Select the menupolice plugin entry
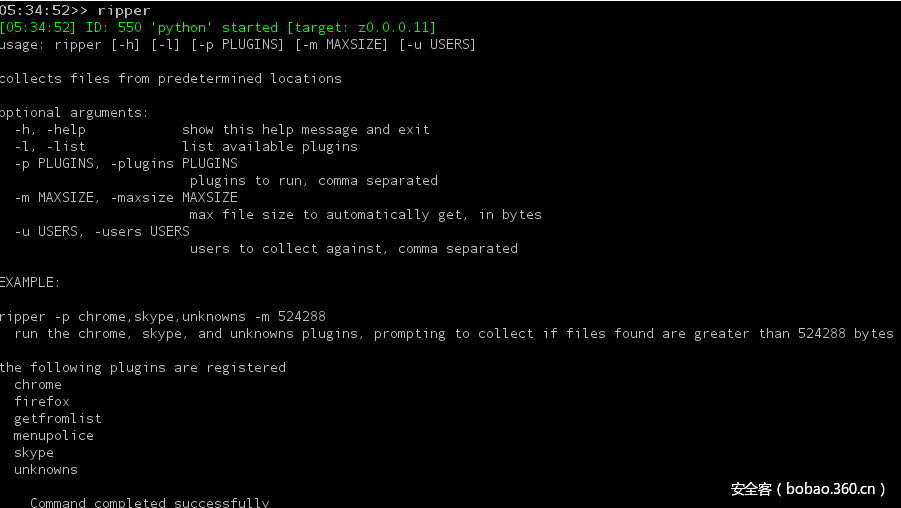The image size is (901, 508). click(54, 435)
